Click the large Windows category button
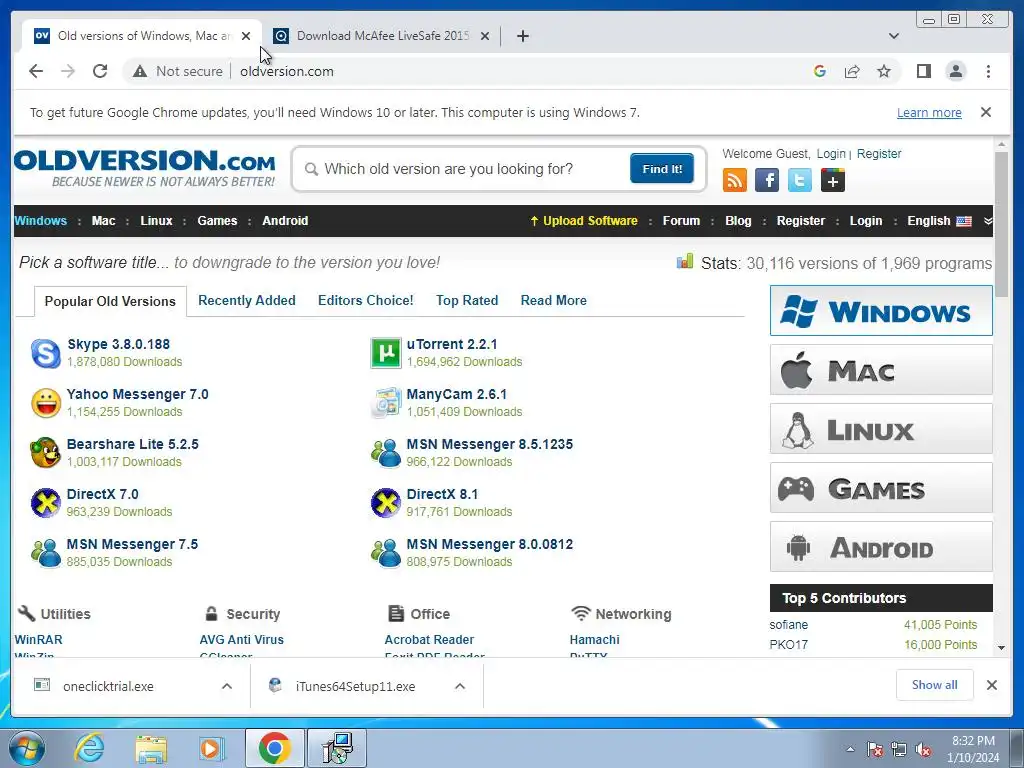 tap(881, 310)
